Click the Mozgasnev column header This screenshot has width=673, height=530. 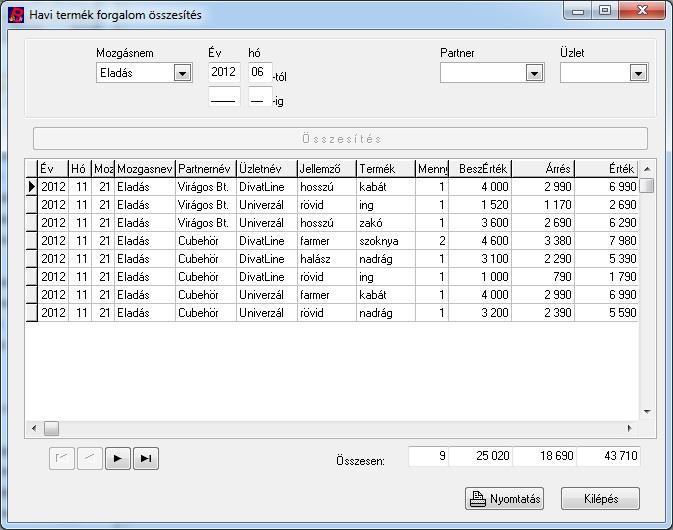145,169
